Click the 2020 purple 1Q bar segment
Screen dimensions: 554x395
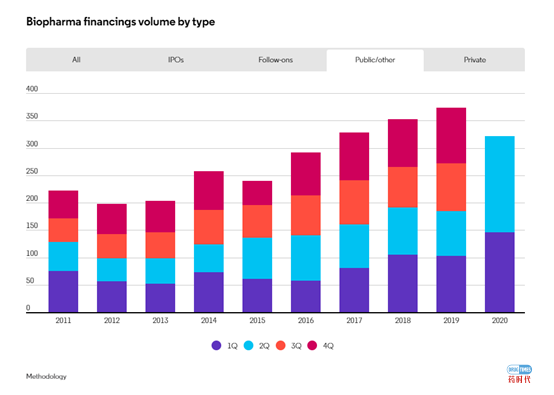click(x=500, y=272)
